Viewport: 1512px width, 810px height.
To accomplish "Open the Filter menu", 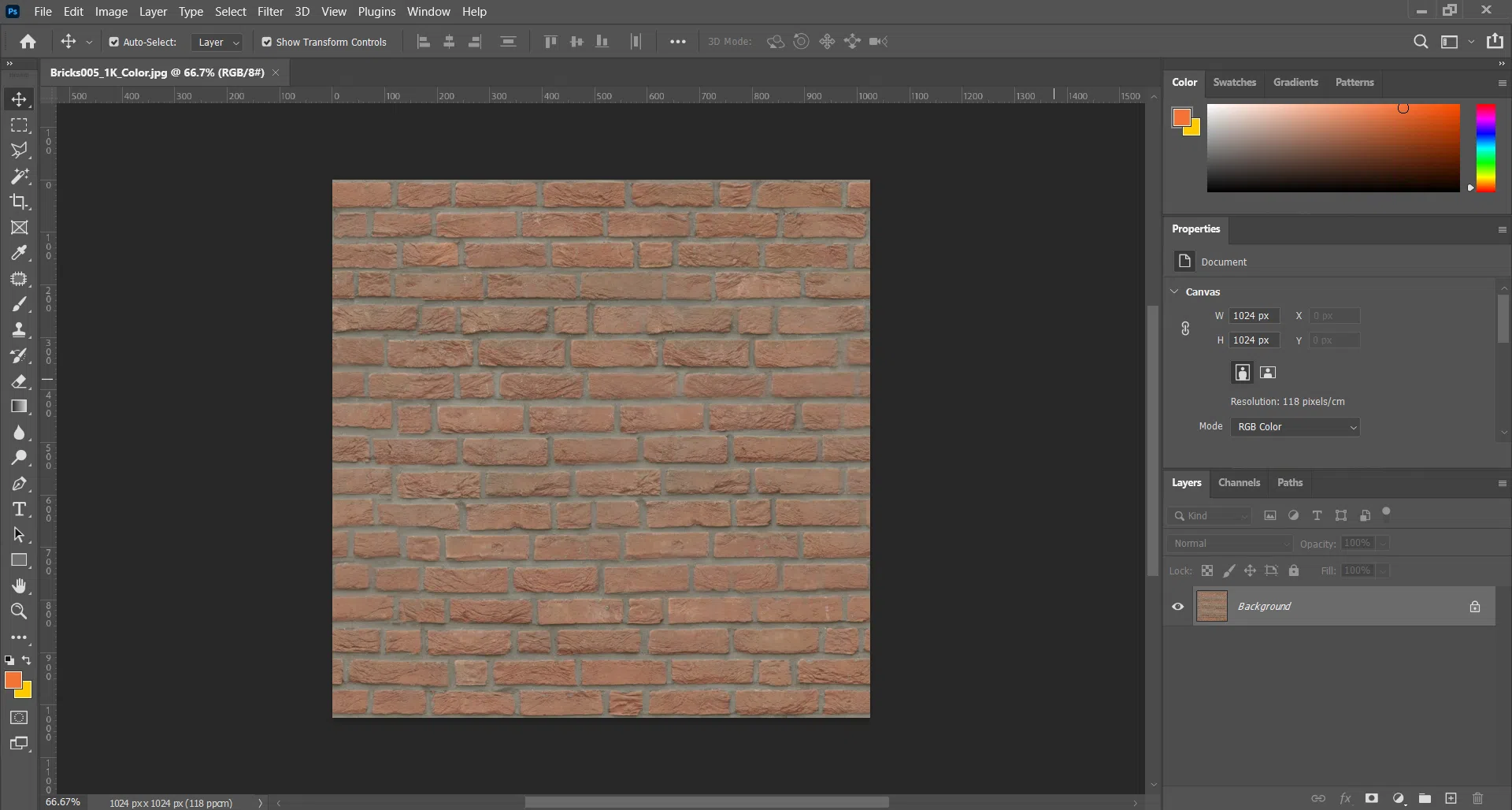I will click(269, 12).
